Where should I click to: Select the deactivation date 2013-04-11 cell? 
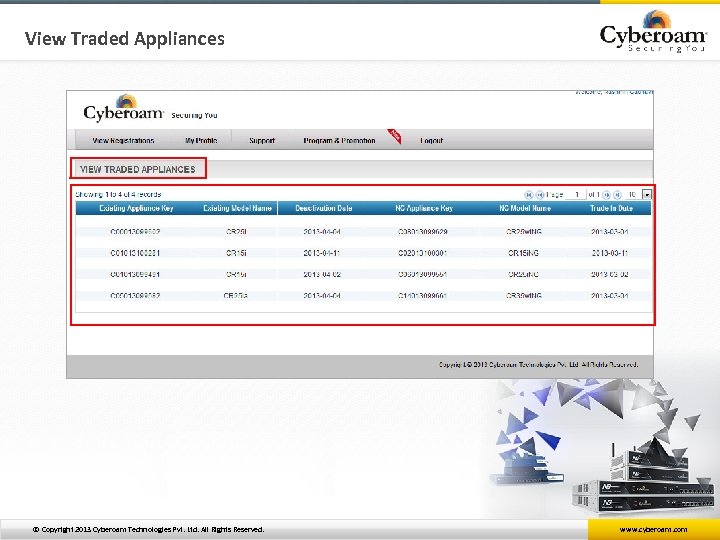point(321,253)
